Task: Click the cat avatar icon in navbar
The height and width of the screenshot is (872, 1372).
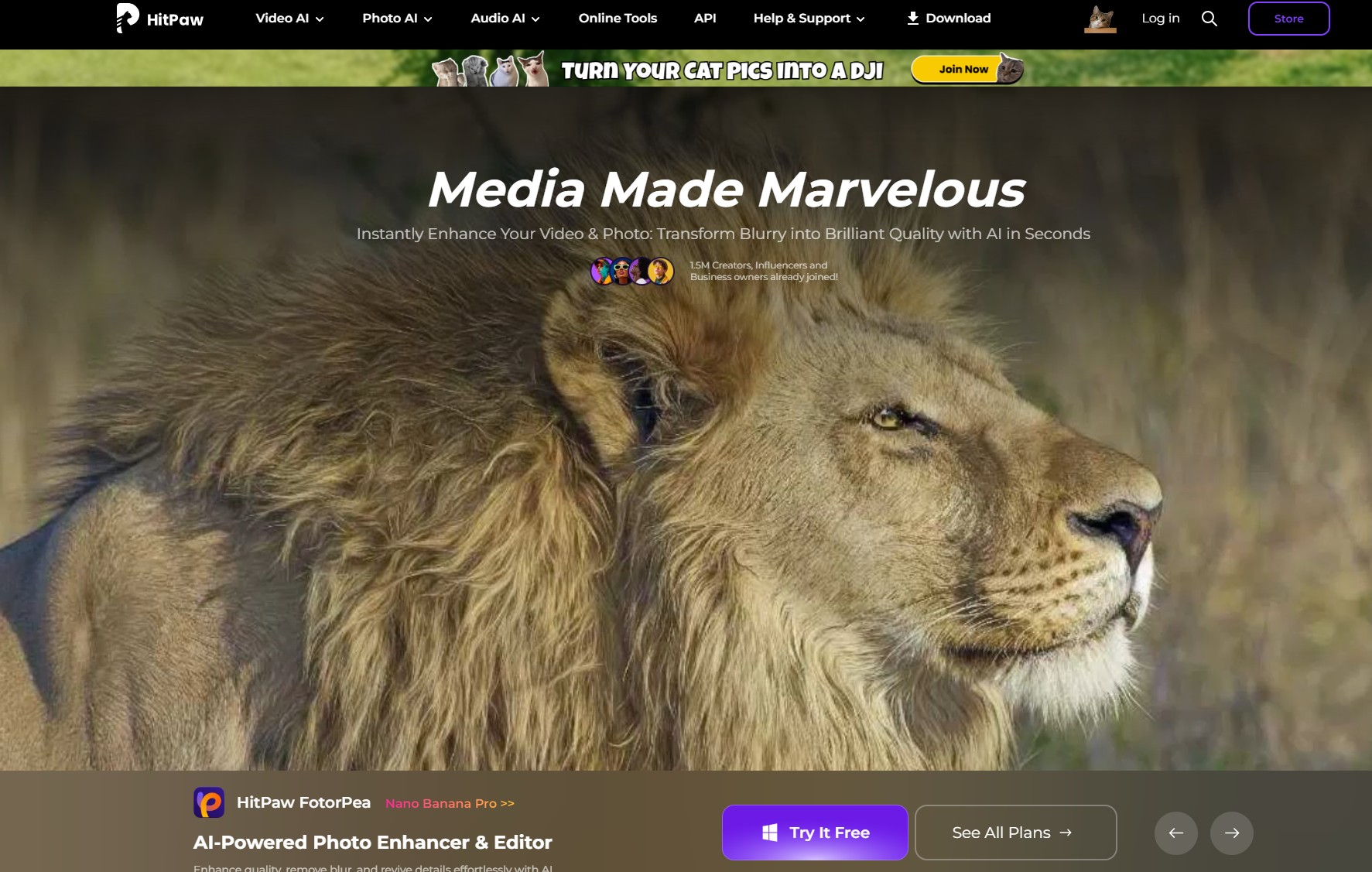Action: 1100,19
